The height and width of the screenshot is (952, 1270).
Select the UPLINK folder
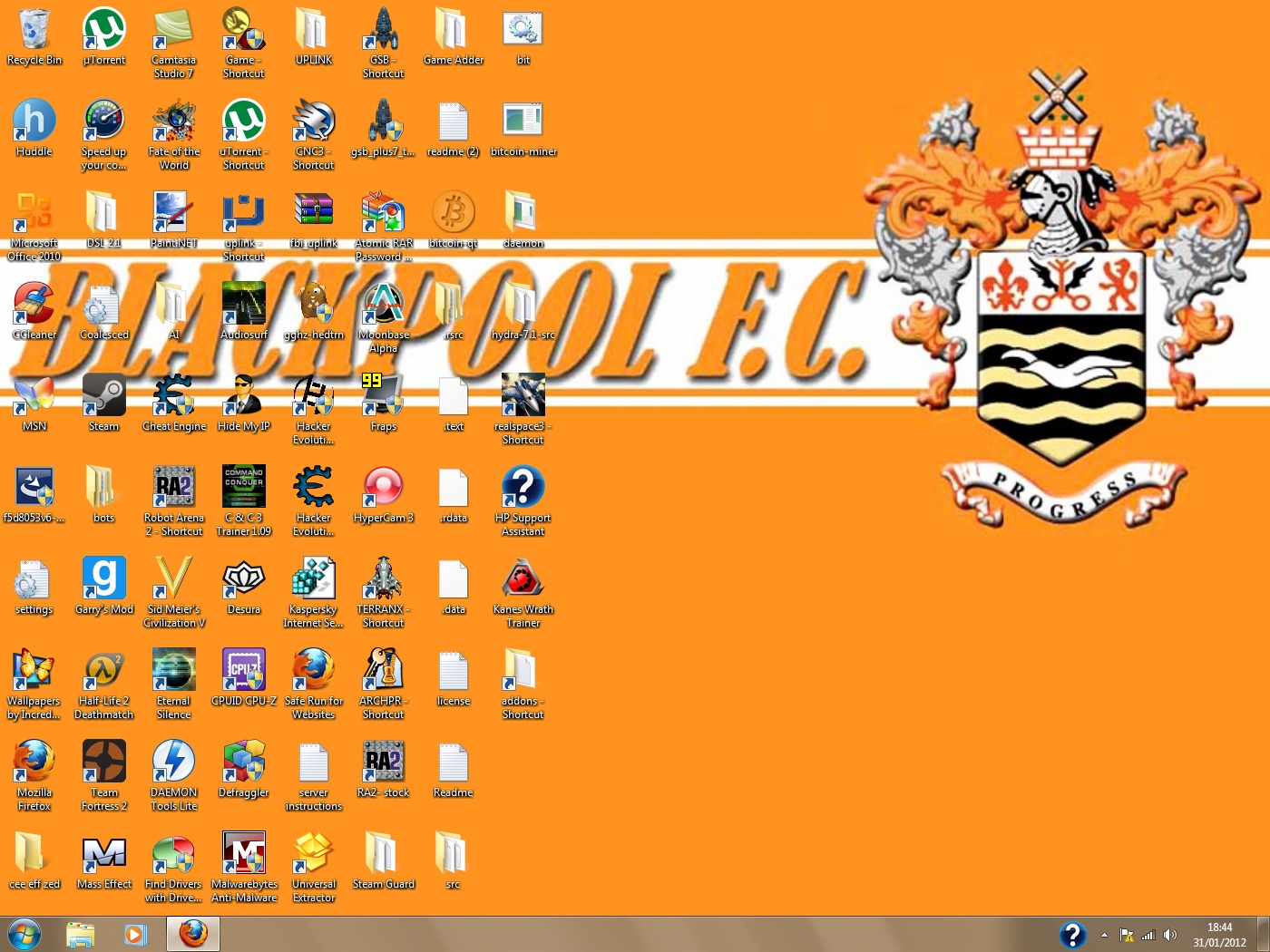coord(314,37)
